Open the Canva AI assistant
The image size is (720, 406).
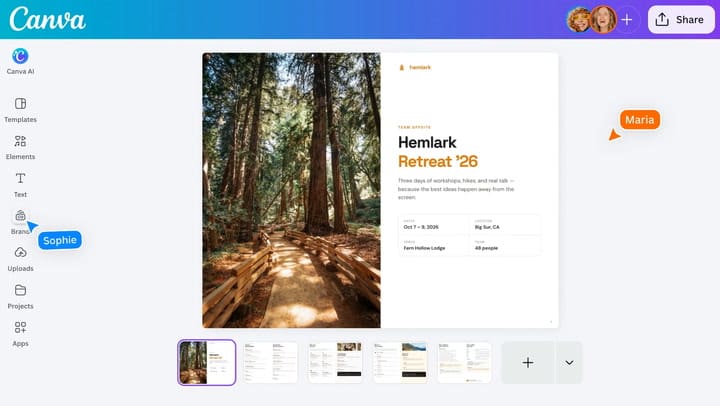[x=20, y=62]
